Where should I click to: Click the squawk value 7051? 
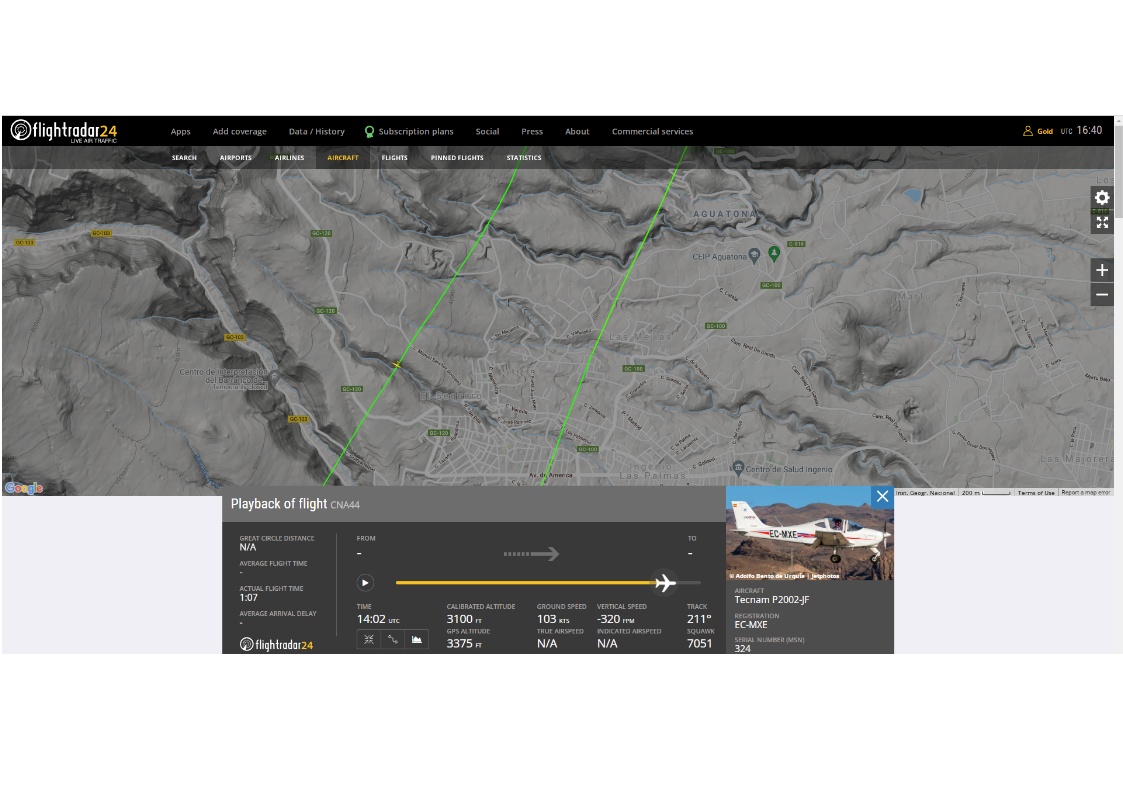click(700, 643)
